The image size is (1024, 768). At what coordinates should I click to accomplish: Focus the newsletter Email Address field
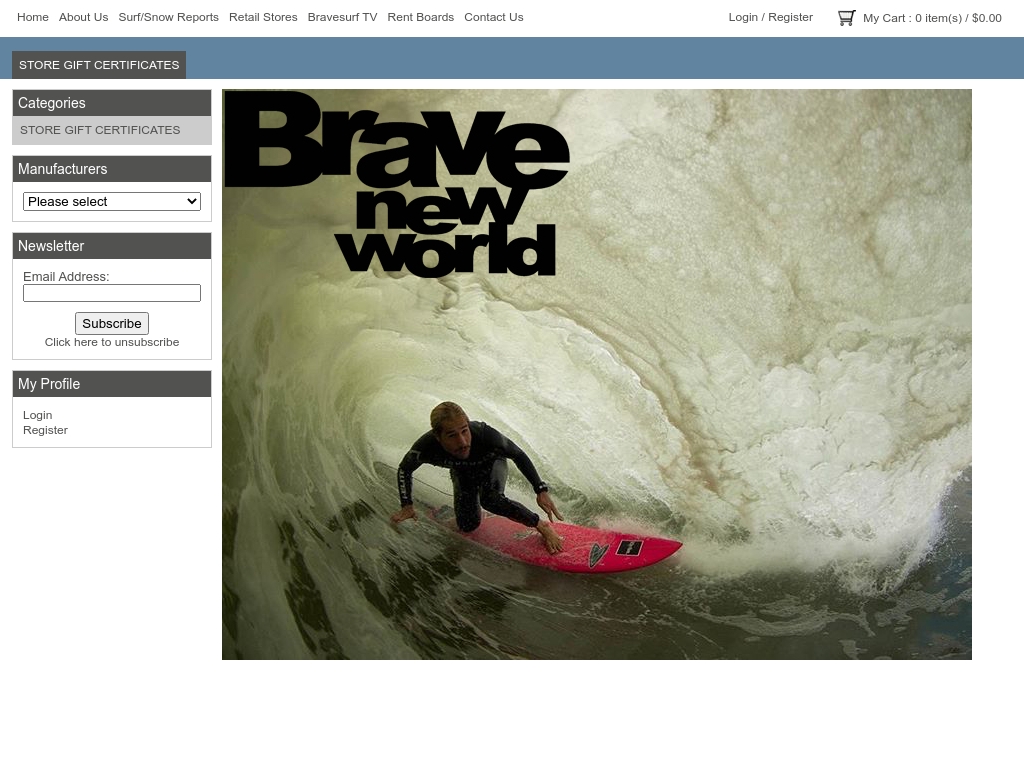click(112, 293)
